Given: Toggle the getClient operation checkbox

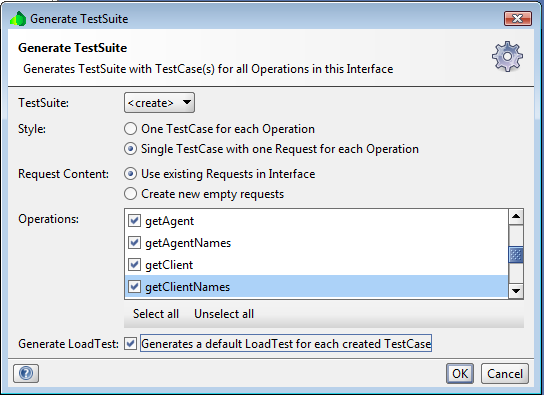Looking at the screenshot, I should (134, 265).
